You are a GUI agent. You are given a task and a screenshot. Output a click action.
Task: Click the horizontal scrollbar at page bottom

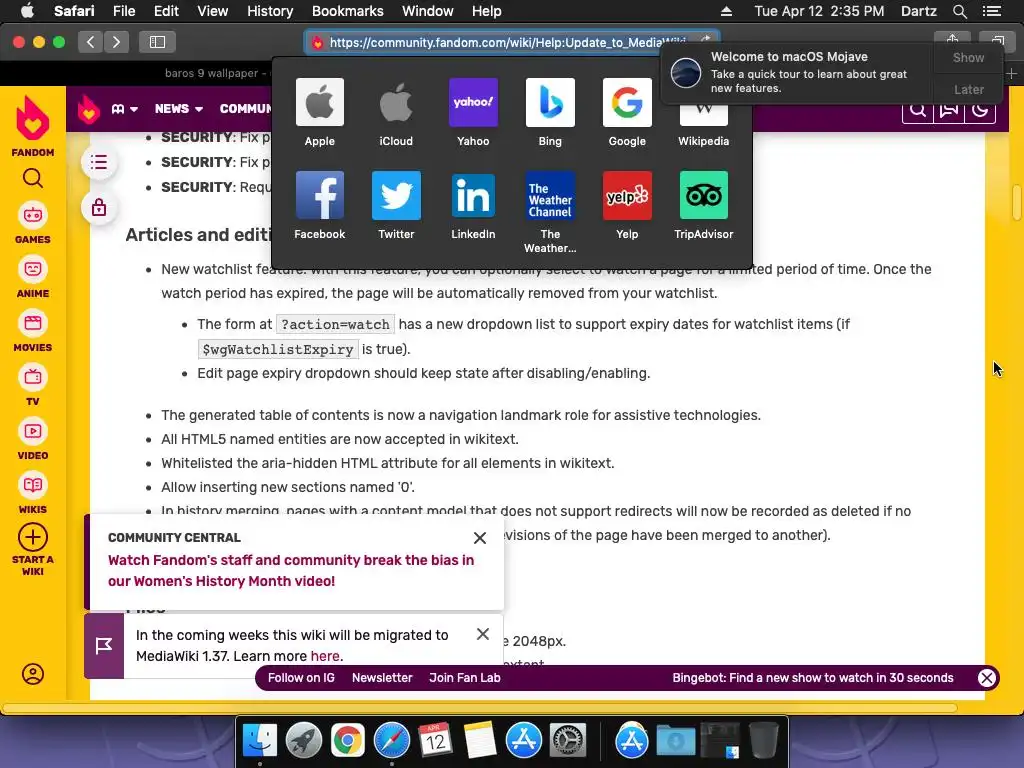point(480,708)
